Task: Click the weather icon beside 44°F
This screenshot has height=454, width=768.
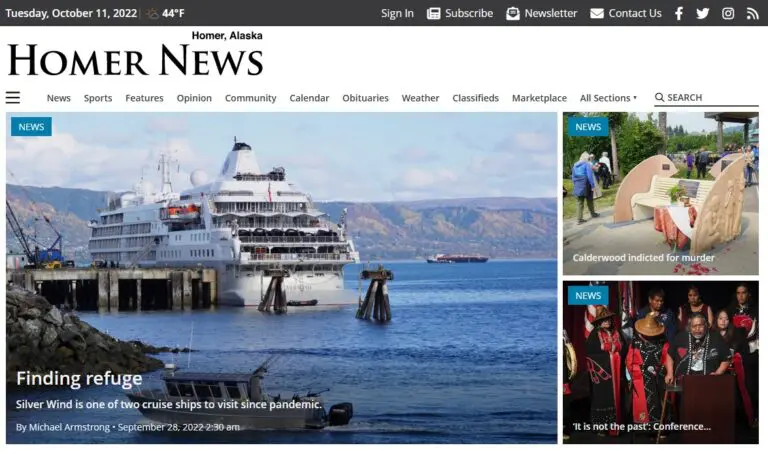Action: coord(152,13)
